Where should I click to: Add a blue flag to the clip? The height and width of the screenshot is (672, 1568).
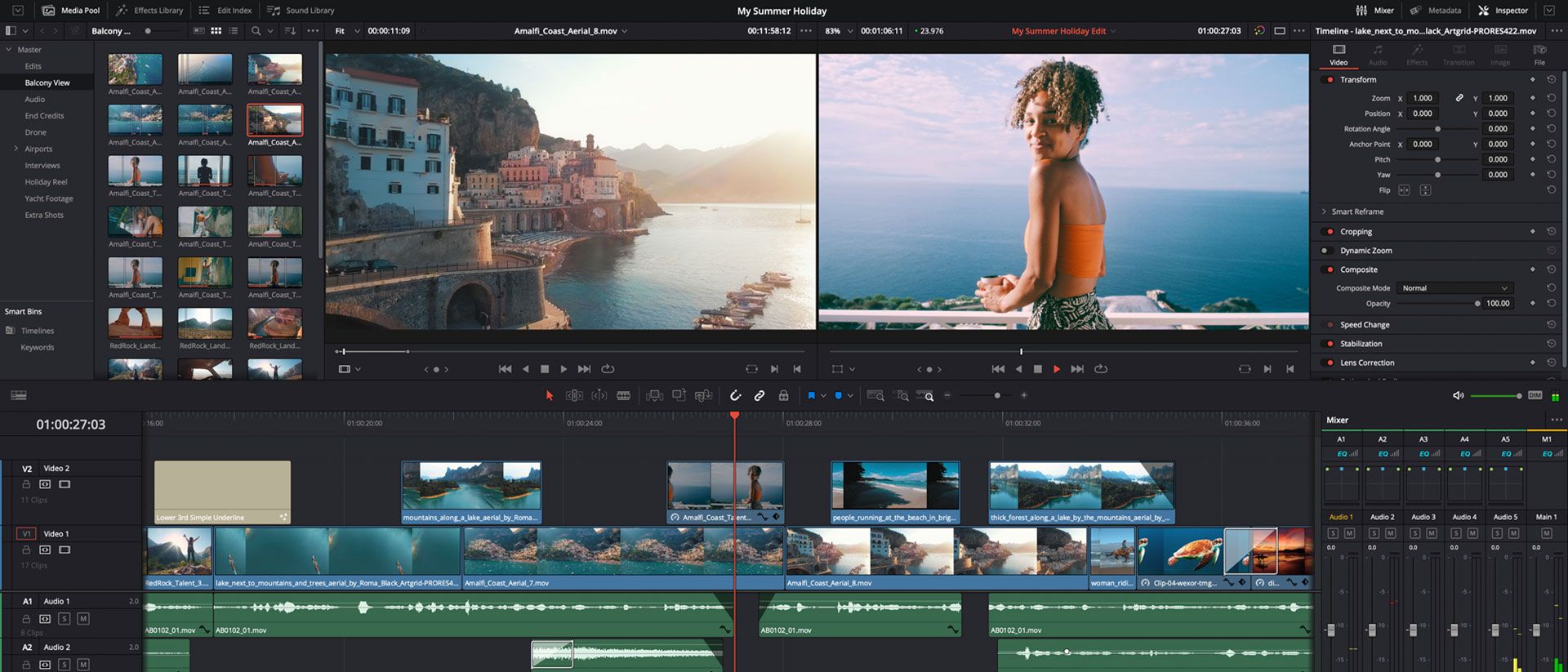pos(811,395)
